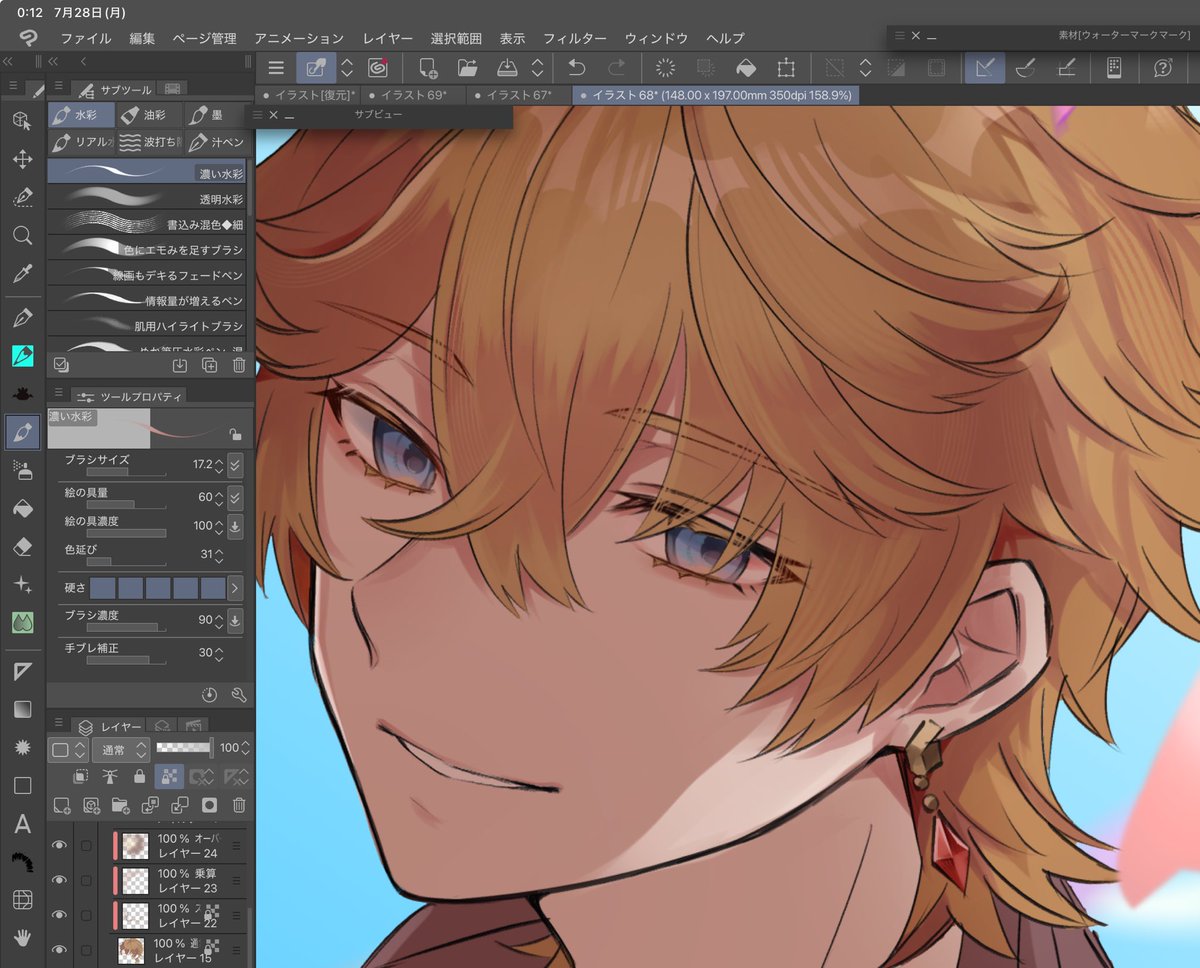Select the Hand pan tool
The width and height of the screenshot is (1200, 968).
22,938
